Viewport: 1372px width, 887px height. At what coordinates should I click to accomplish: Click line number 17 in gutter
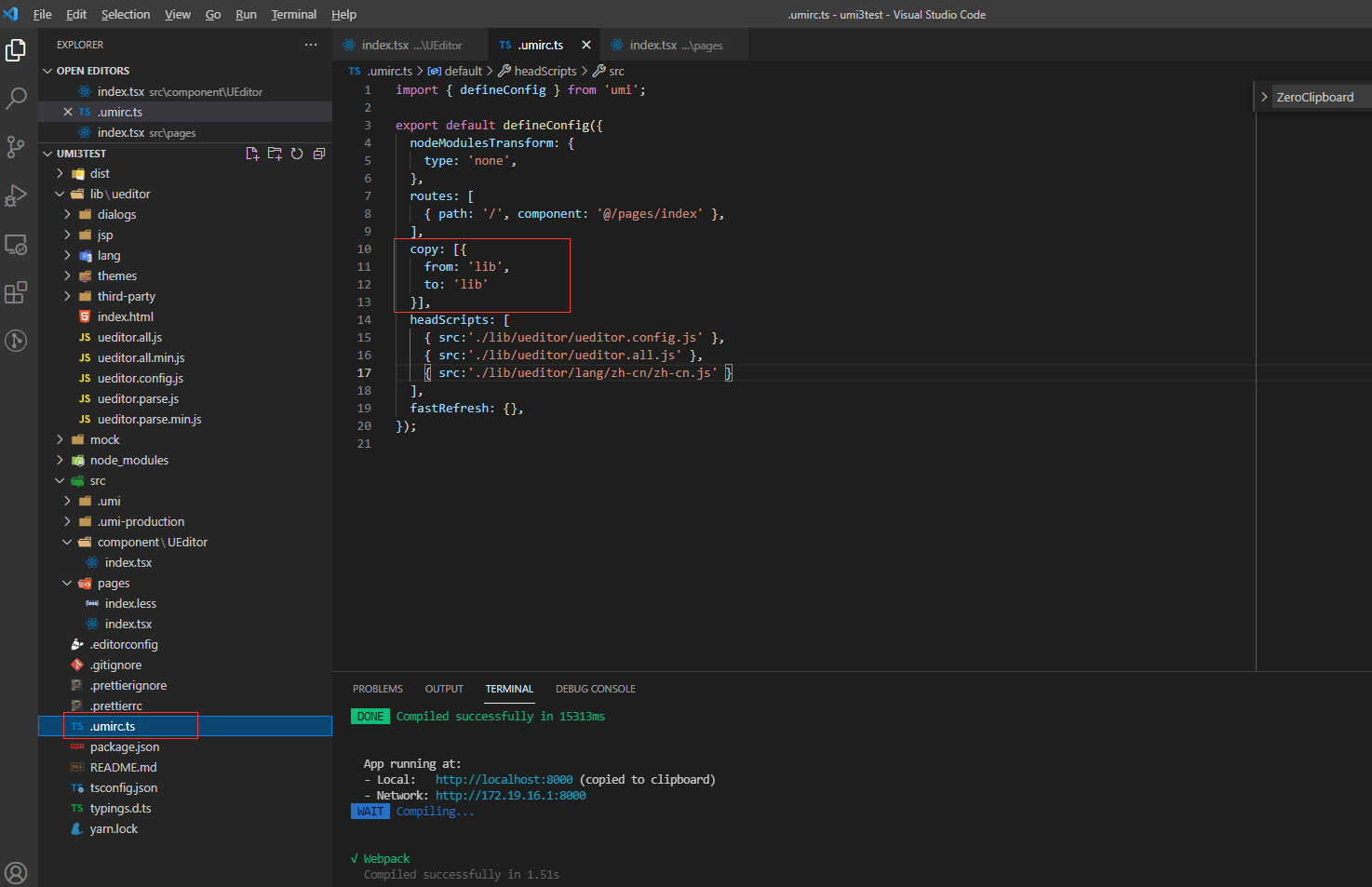(x=364, y=373)
